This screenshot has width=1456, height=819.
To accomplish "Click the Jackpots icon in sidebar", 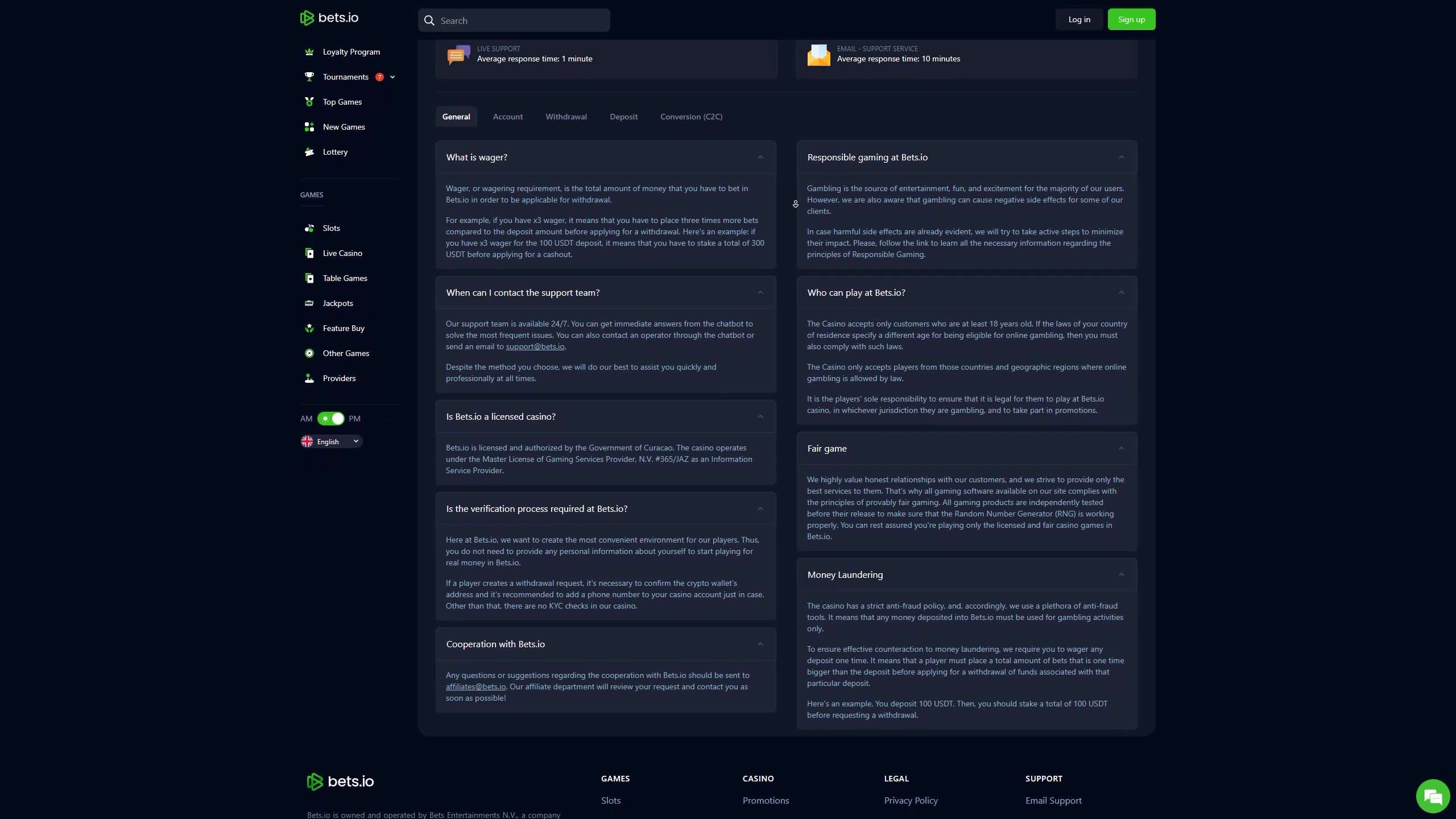I will [309, 303].
